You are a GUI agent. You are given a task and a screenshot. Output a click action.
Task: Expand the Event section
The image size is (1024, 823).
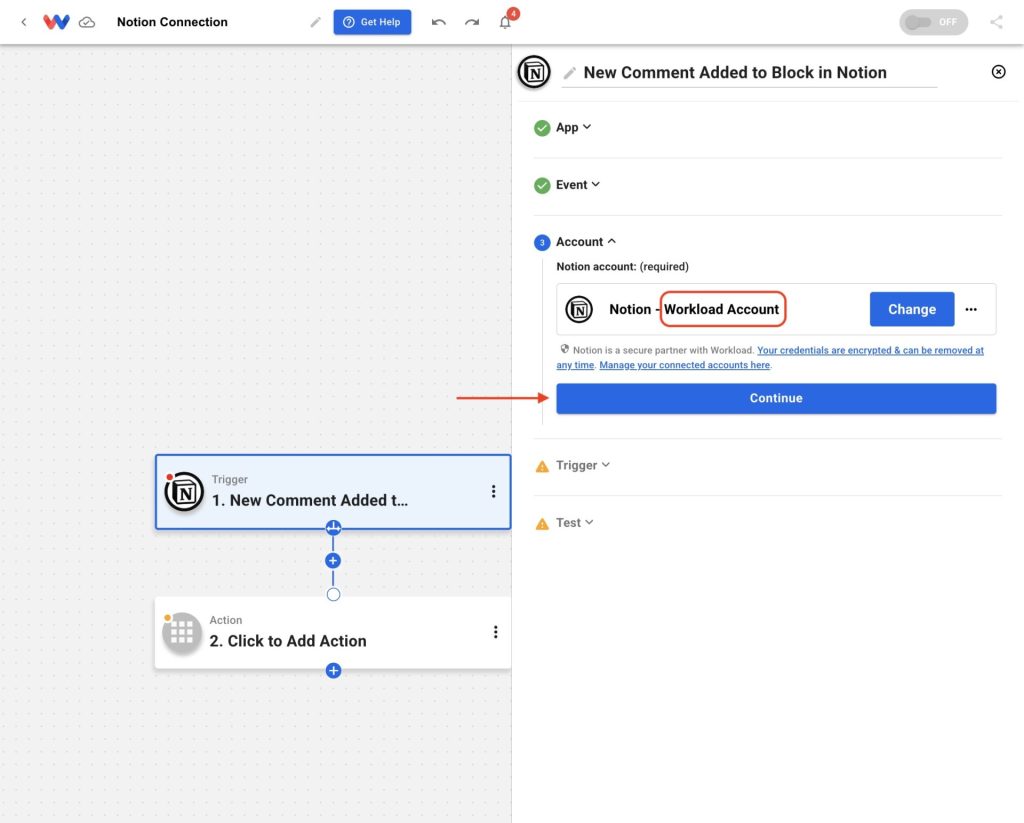(x=578, y=185)
